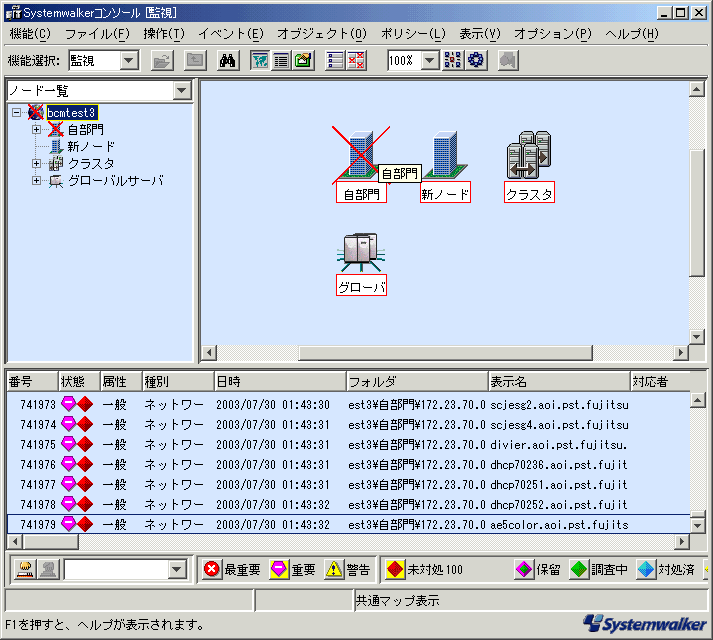The width and height of the screenshot is (713, 640).
Task: Click the grayed second operator icon button
Action: click(x=48, y=569)
